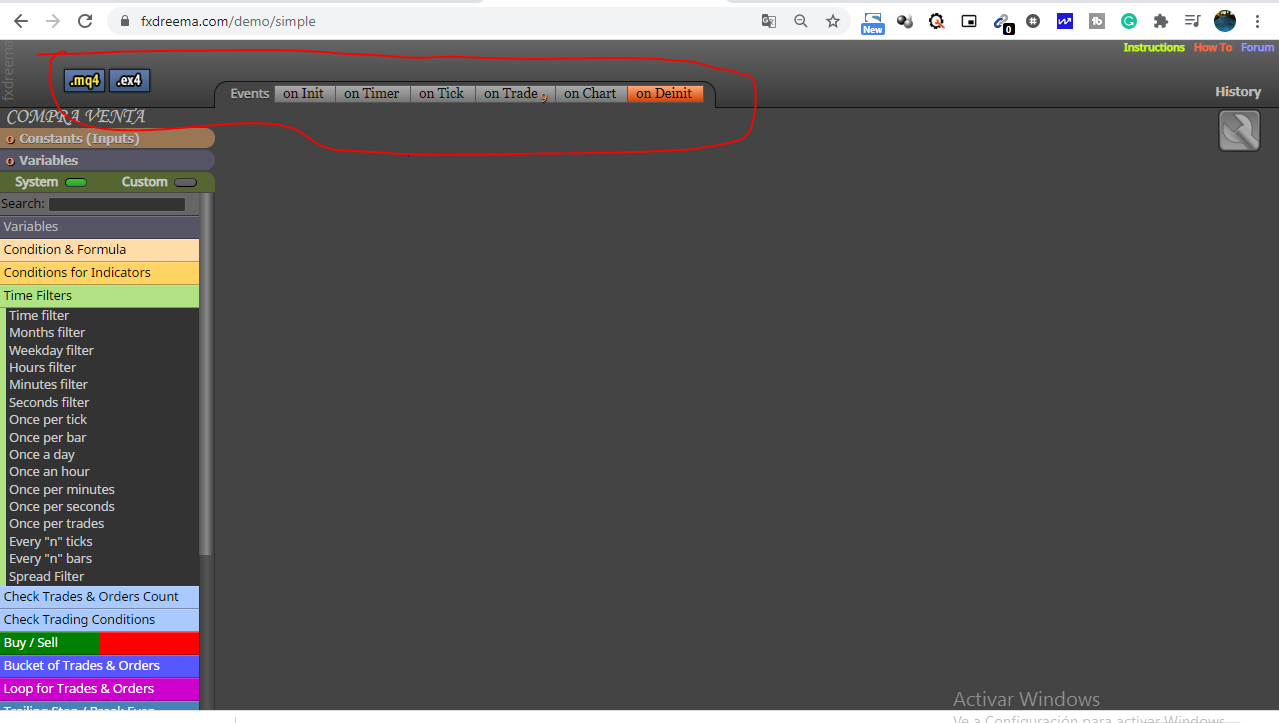Viewport: 1279px width, 723px height.
Task: Select the Once per minutes block
Action: click(62, 489)
